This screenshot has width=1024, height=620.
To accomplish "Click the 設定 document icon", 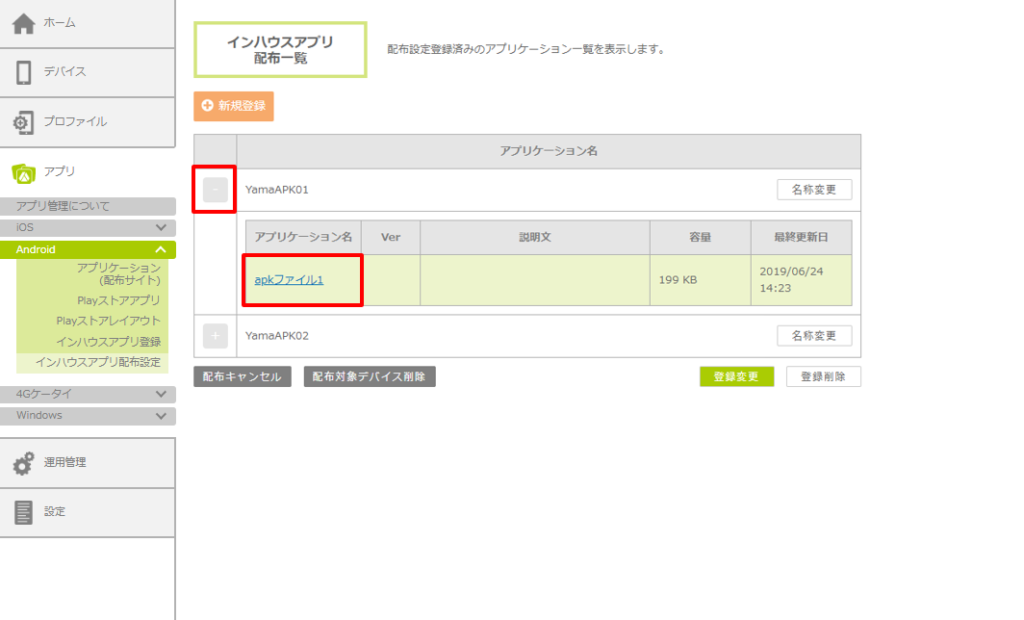I will pos(23,512).
